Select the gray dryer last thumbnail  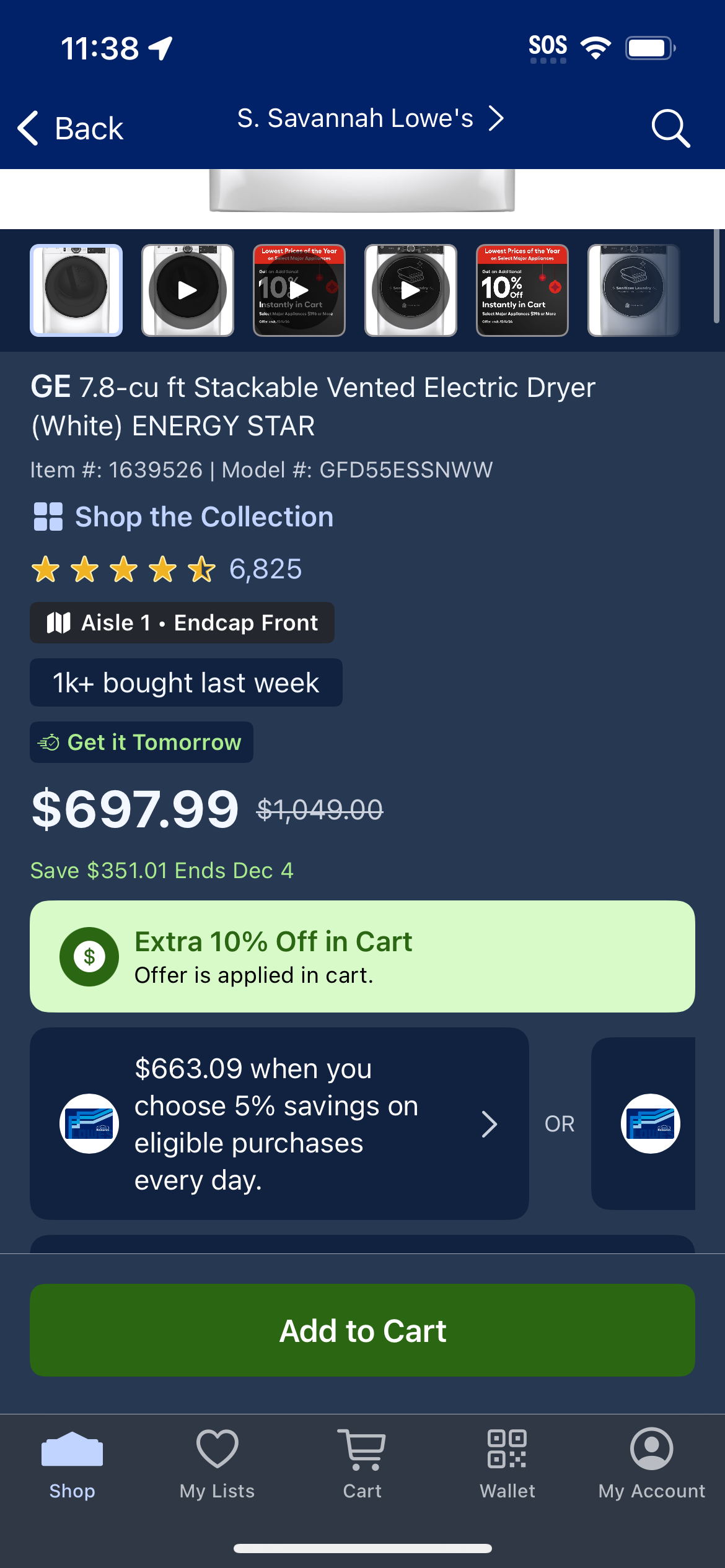pos(634,290)
